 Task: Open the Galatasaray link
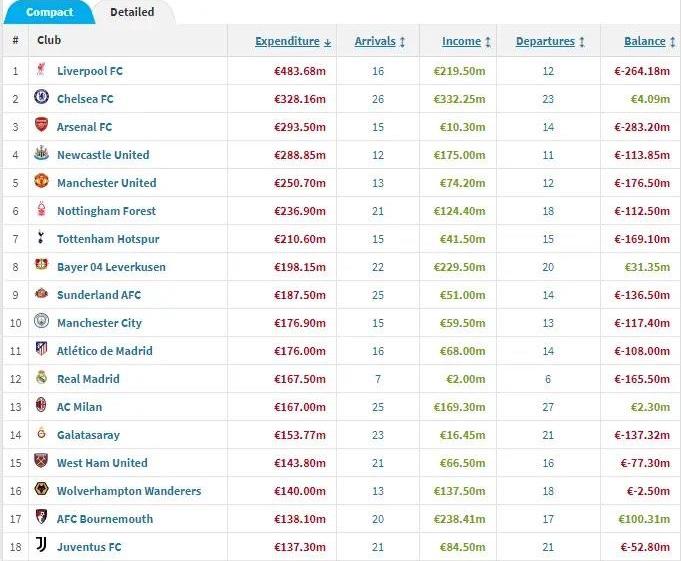(88, 435)
